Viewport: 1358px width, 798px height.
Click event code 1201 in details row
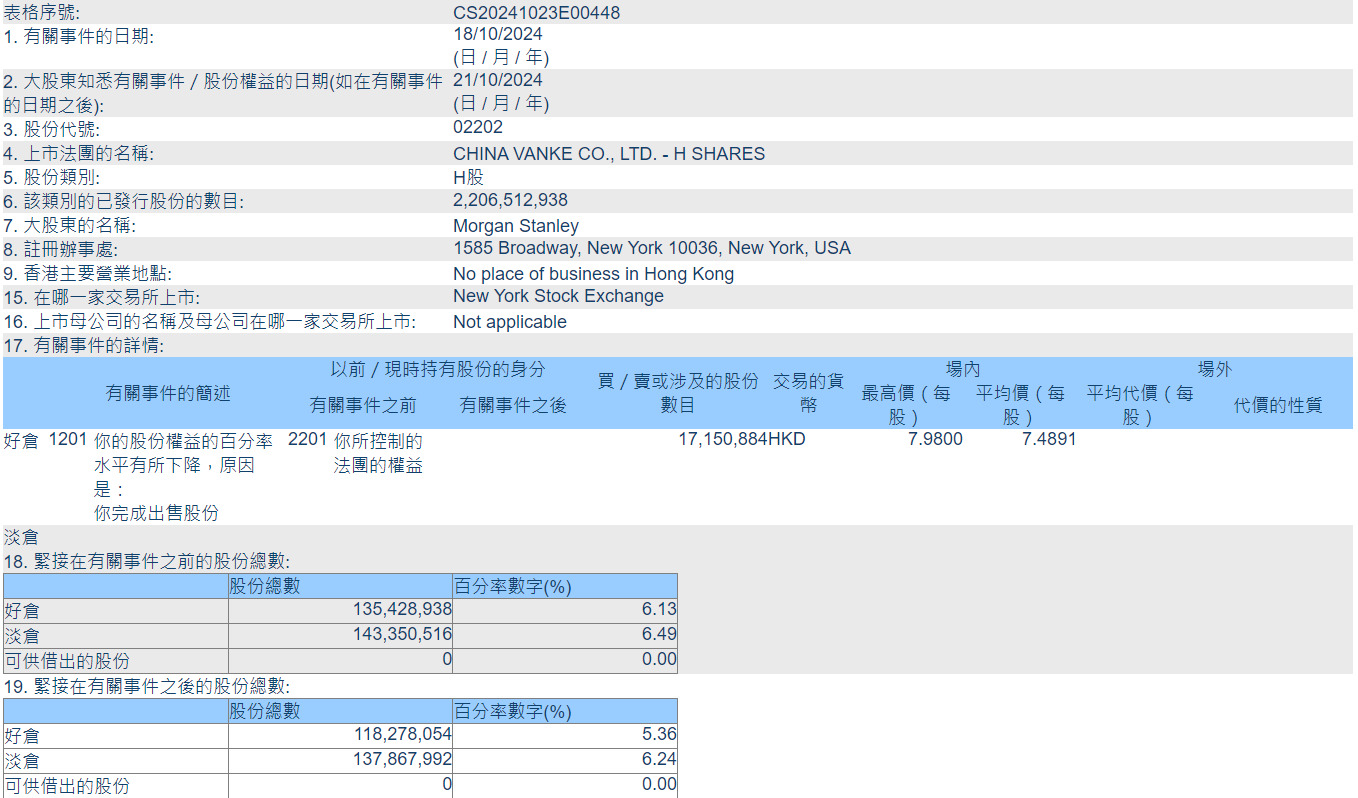(68, 440)
